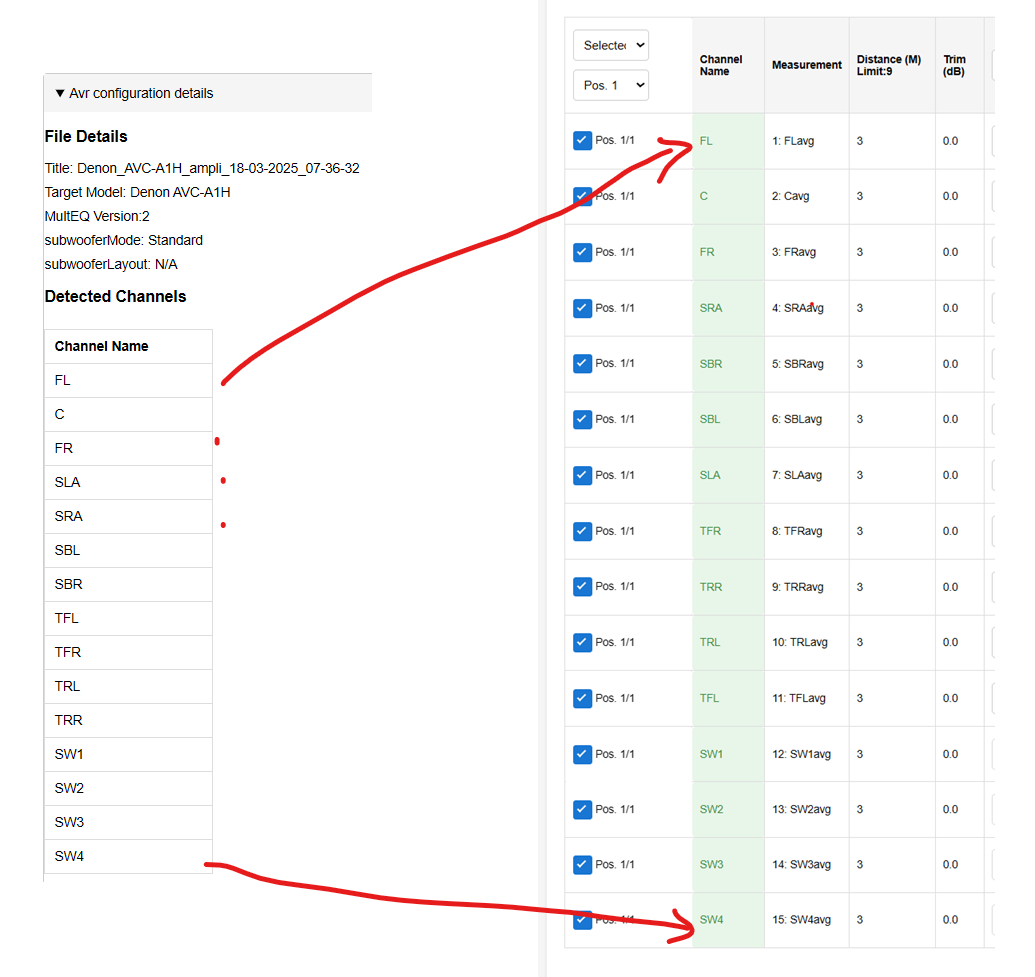Screen dimensions: 1035x977
Task: Toggle the checkbox in the TRL row
Action: (583, 642)
